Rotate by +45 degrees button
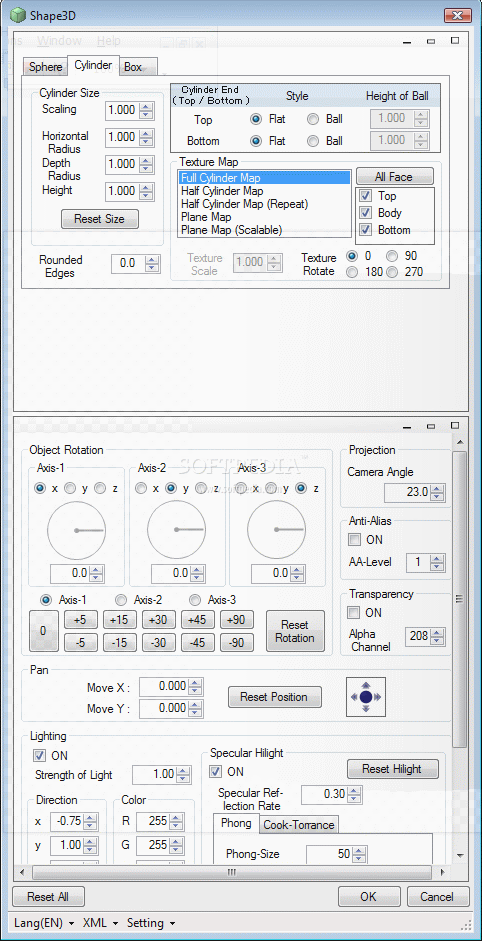The height and width of the screenshot is (941, 482). 197,619
